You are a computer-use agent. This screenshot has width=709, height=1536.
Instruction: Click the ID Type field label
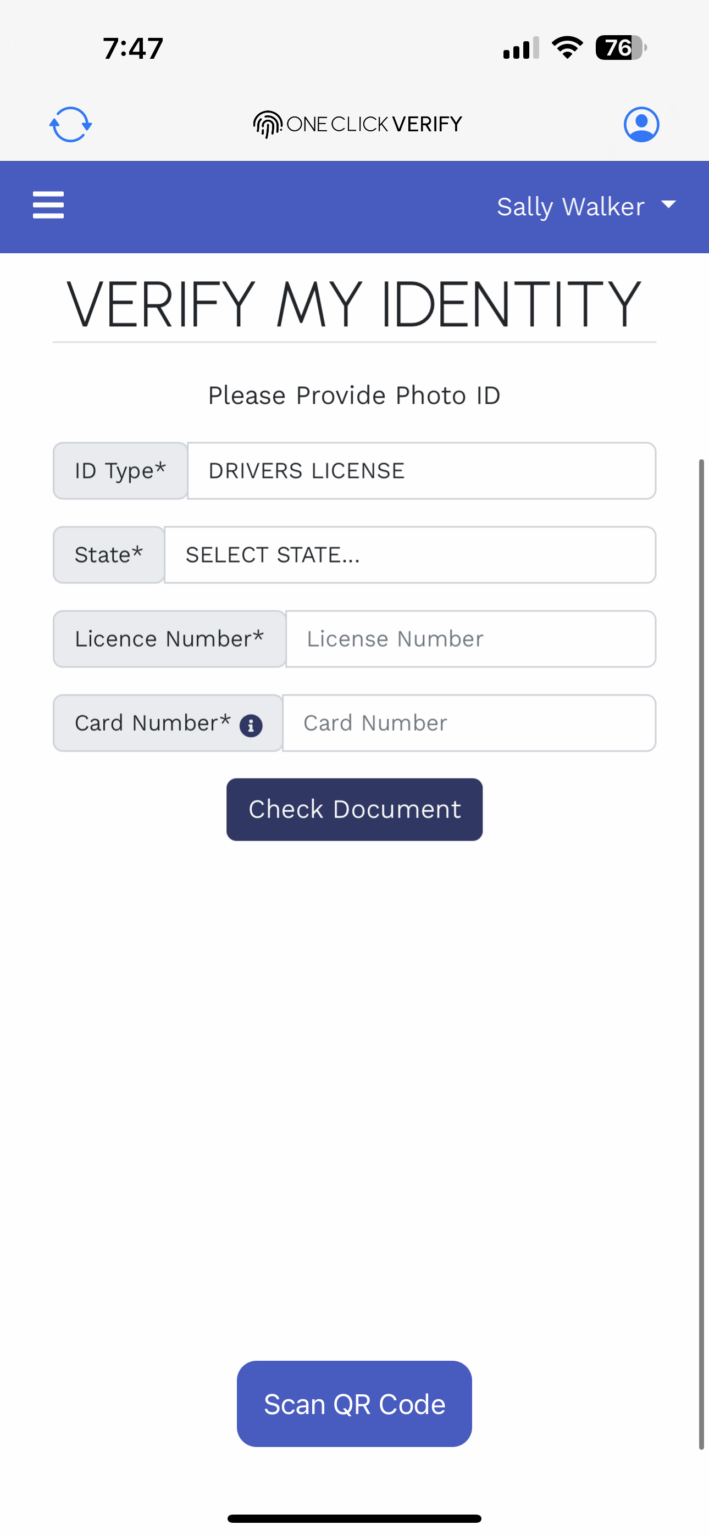point(119,470)
